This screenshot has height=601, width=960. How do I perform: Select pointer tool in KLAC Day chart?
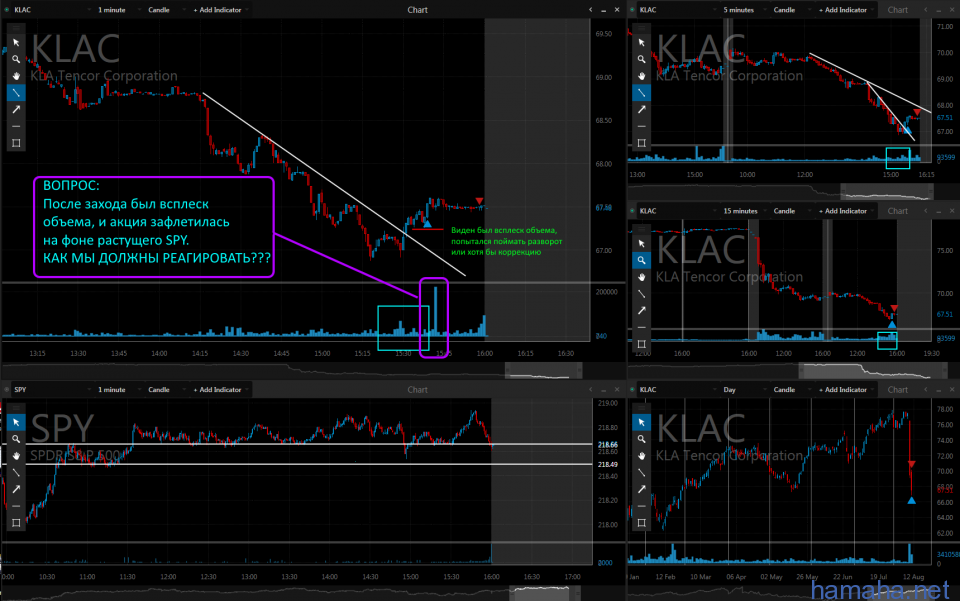(641, 422)
